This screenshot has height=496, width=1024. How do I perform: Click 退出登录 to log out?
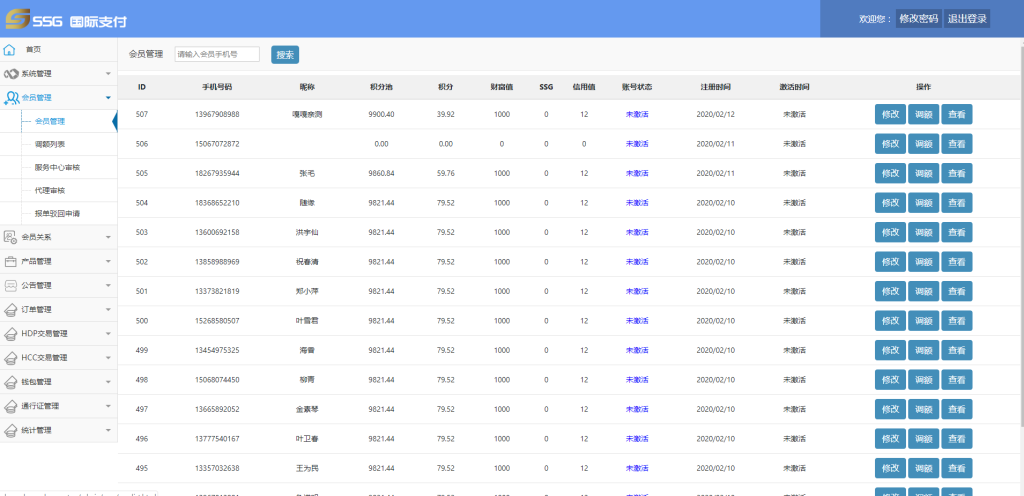(x=967, y=19)
